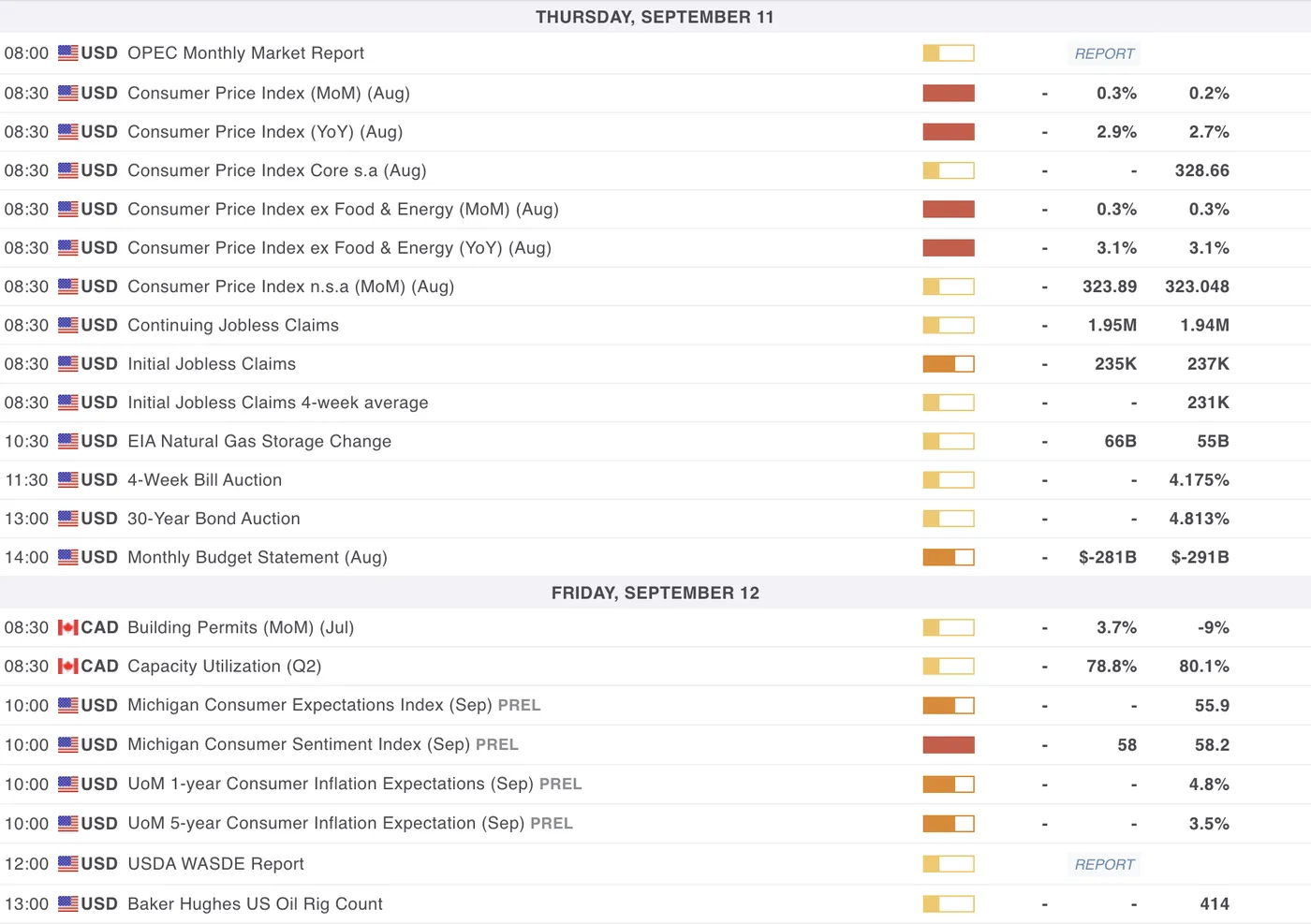The width and height of the screenshot is (1311, 924).
Task: Click Consumer Price Index Core s.a (Aug) event
Action: coord(276,170)
